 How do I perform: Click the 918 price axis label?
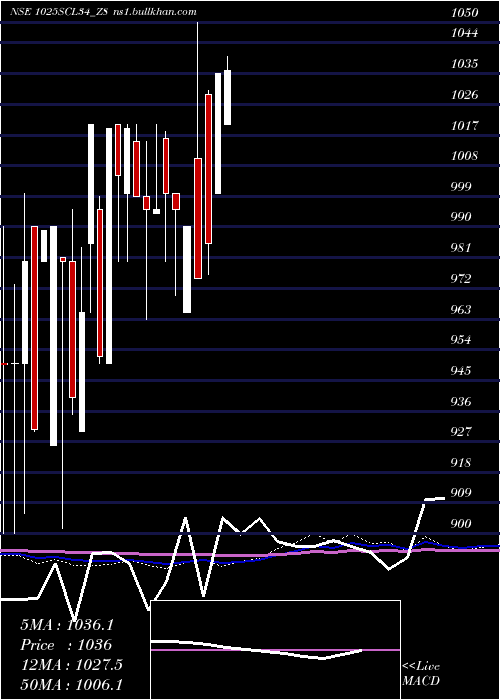tap(461, 462)
